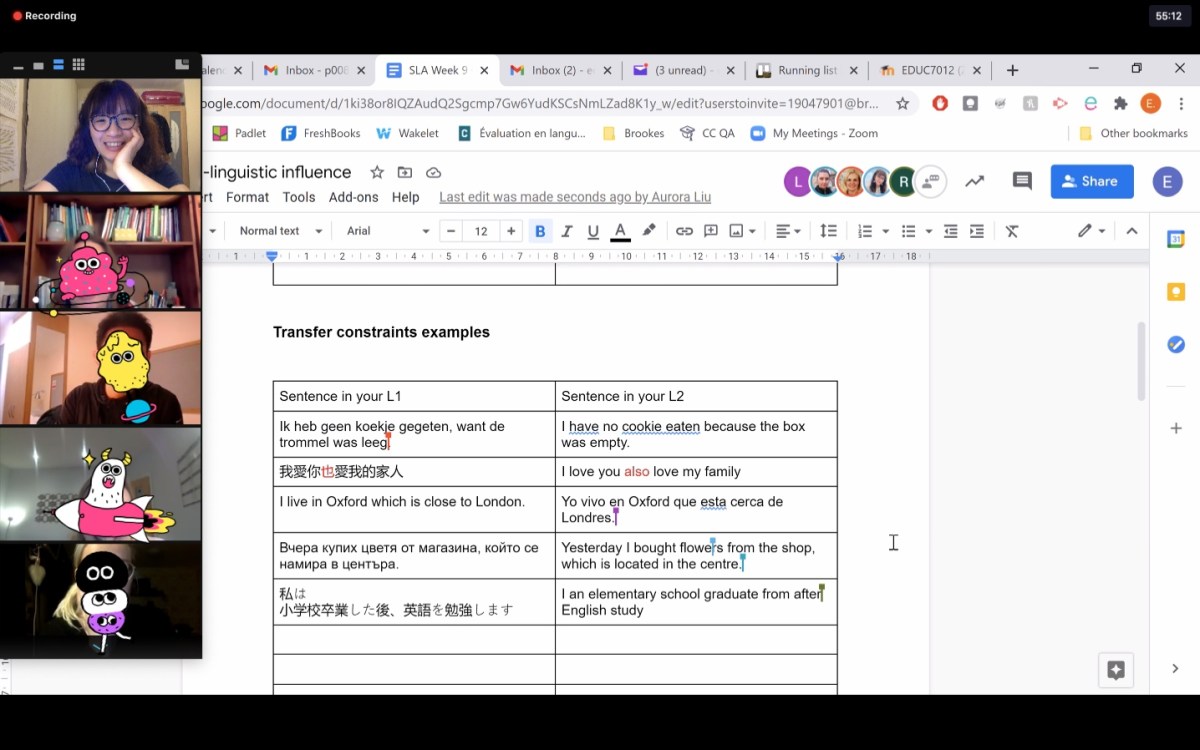Open the insert link tool

click(684, 230)
